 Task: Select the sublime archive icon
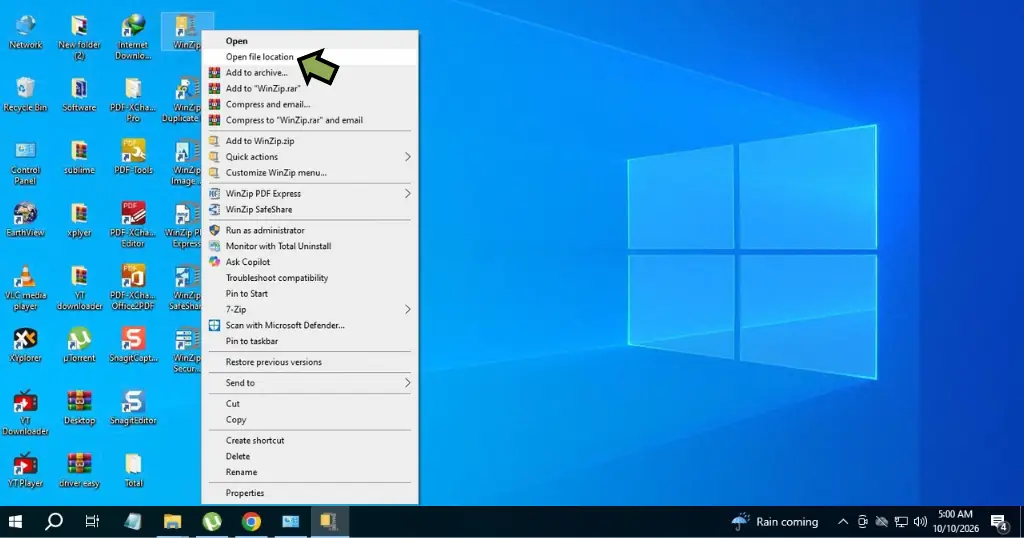click(x=79, y=158)
